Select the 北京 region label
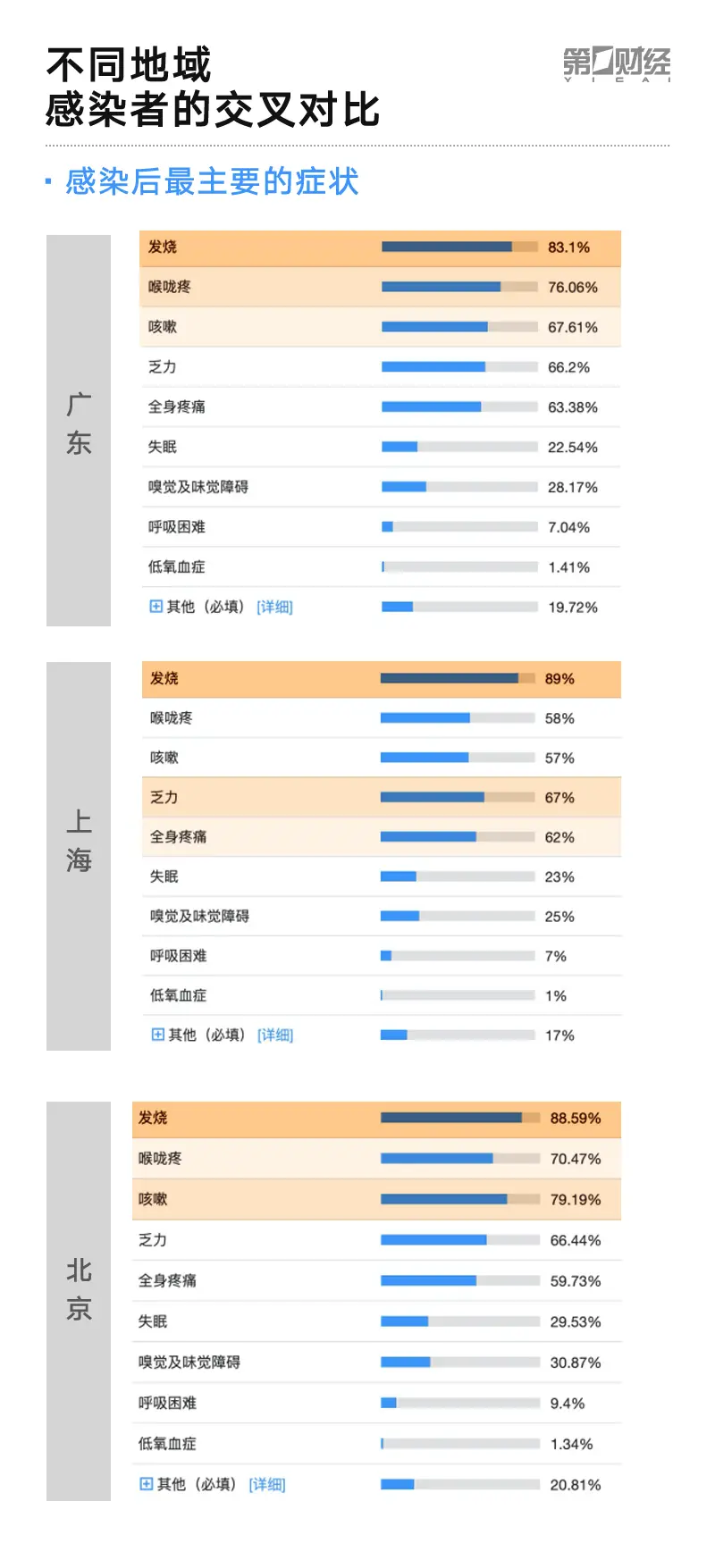This screenshot has width=715, height=1568. tap(79, 1289)
